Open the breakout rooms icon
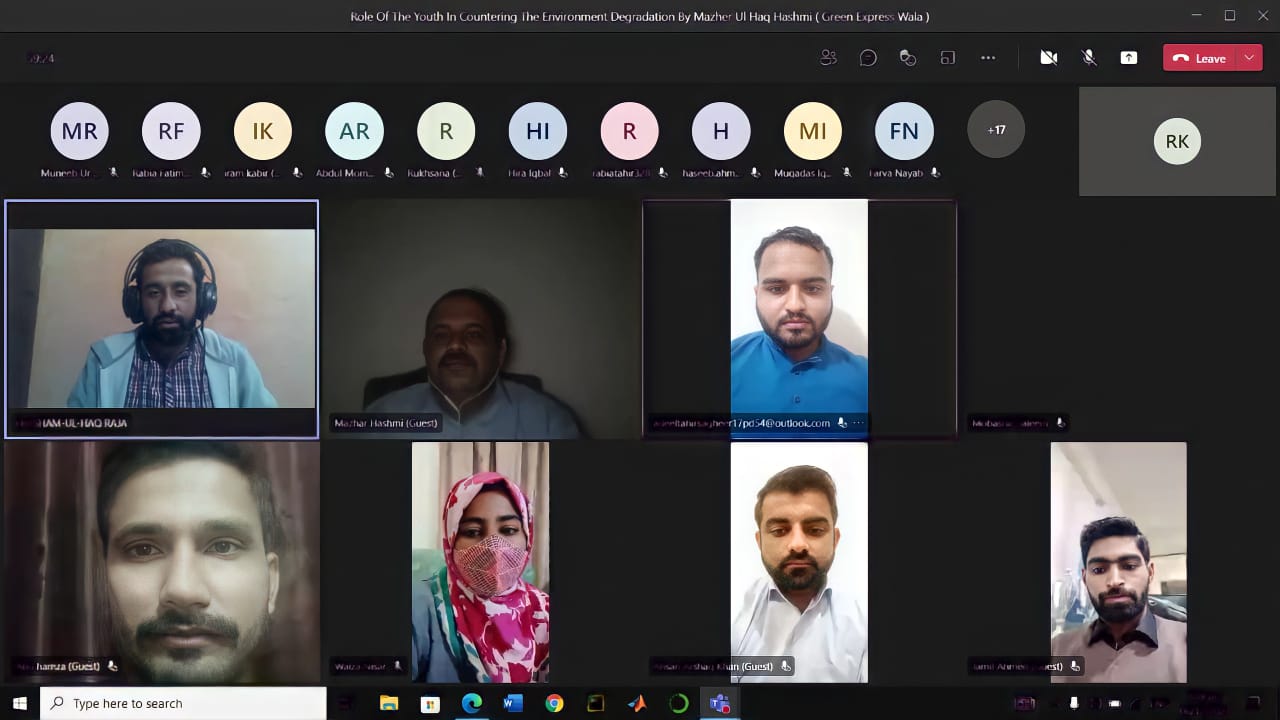Image resolution: width=1280 pixels, height=720 pixels. point(948,58)
